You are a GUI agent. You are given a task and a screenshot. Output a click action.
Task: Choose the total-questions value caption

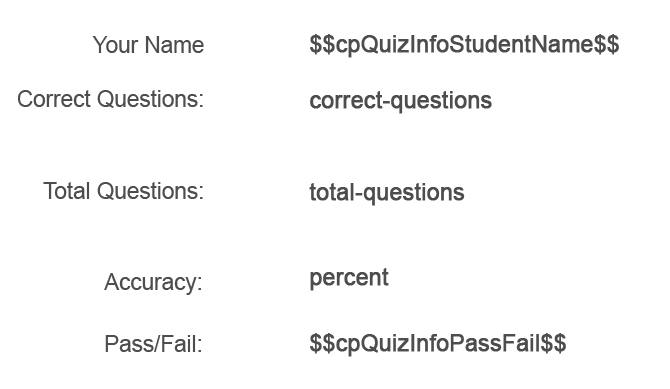click(387, 193)
